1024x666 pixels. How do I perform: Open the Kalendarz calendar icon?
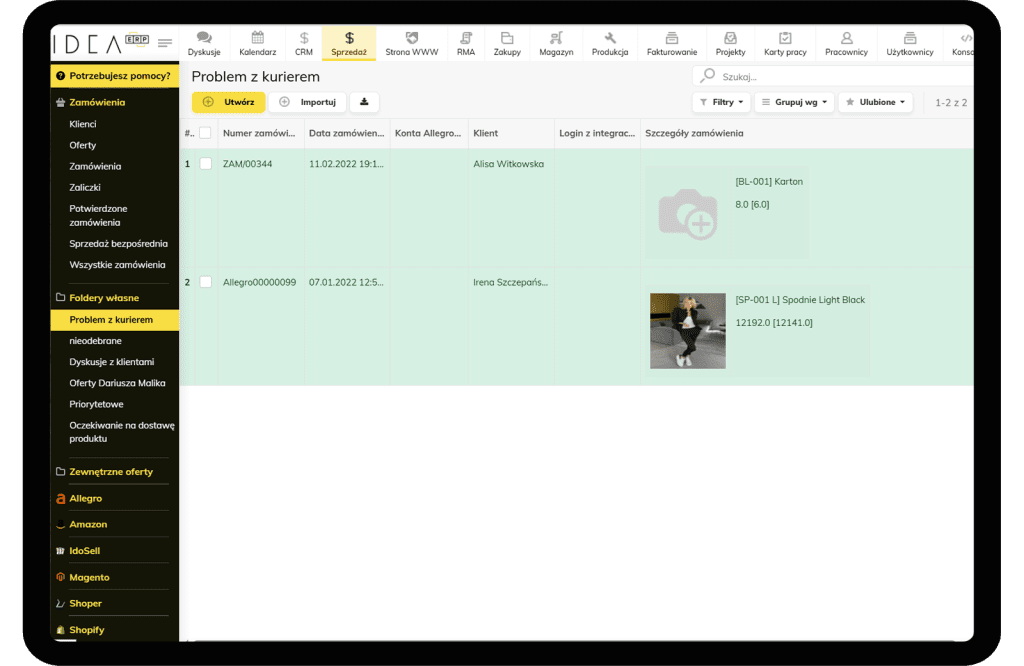pos(257,38)
